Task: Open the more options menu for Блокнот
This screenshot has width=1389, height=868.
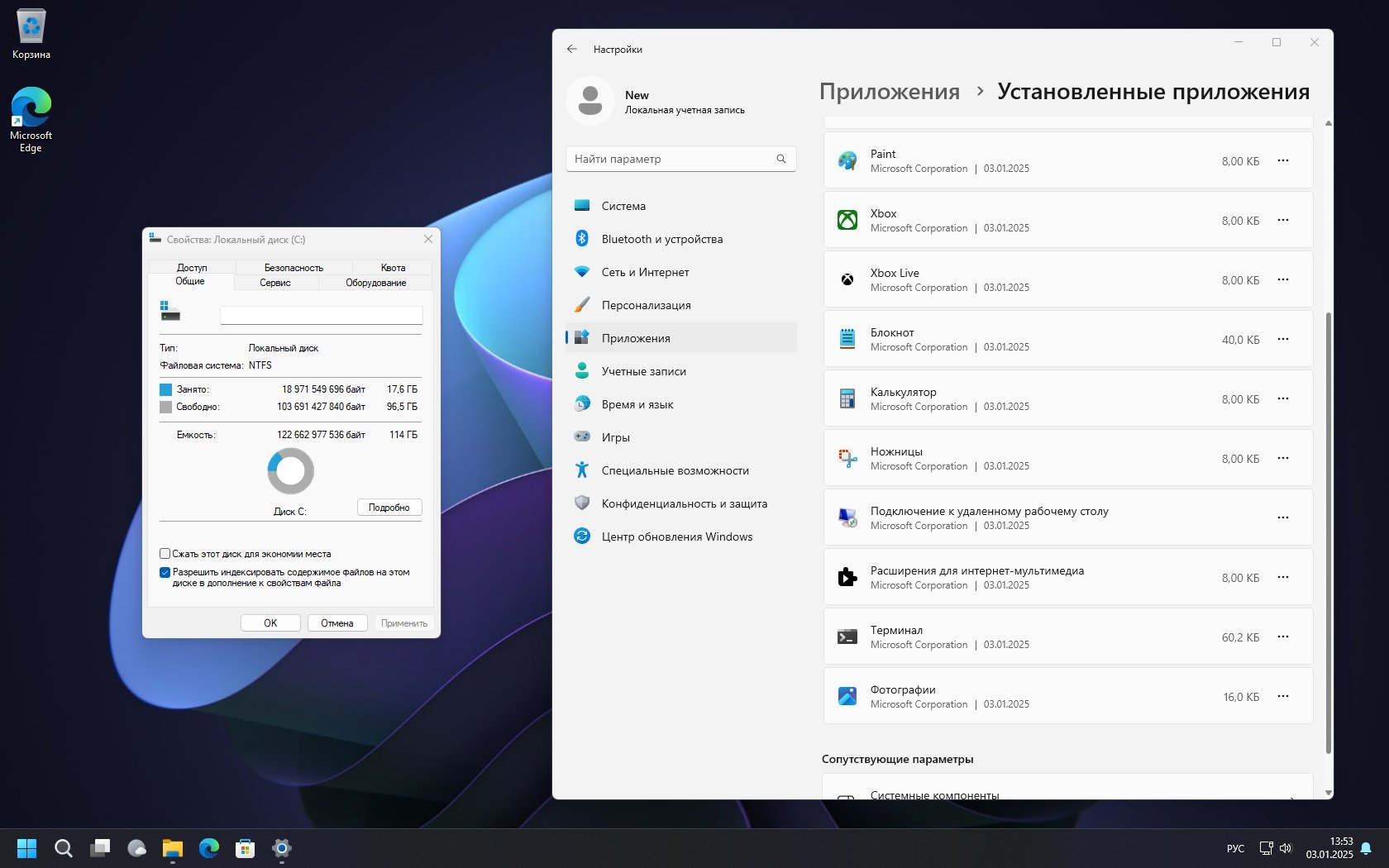Action: (1283, 340)
